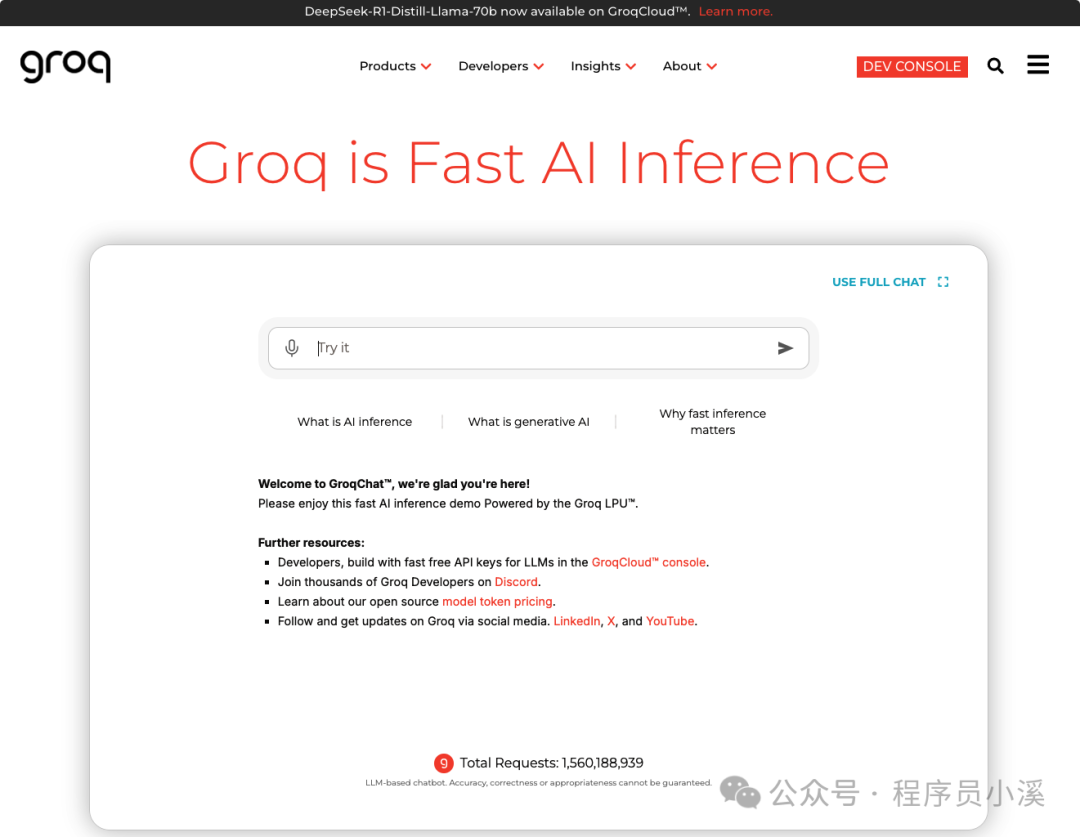Viewport: 1080px width, 837px height.
Task: Click the red badge showing 9 requests
Action: tap(443, 762)
